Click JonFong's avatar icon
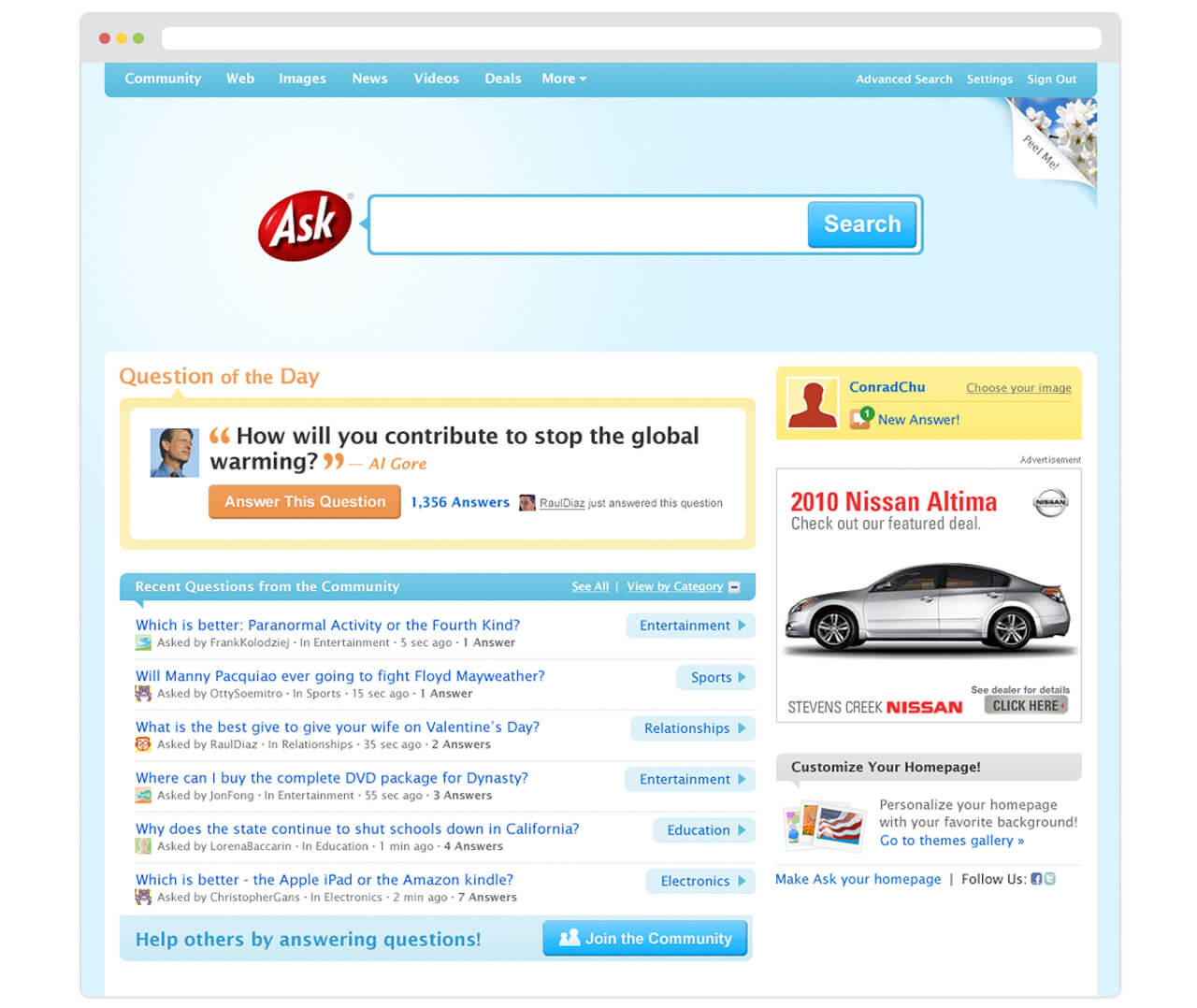This screenshot has width=1197, height=1008. [143, 795]
